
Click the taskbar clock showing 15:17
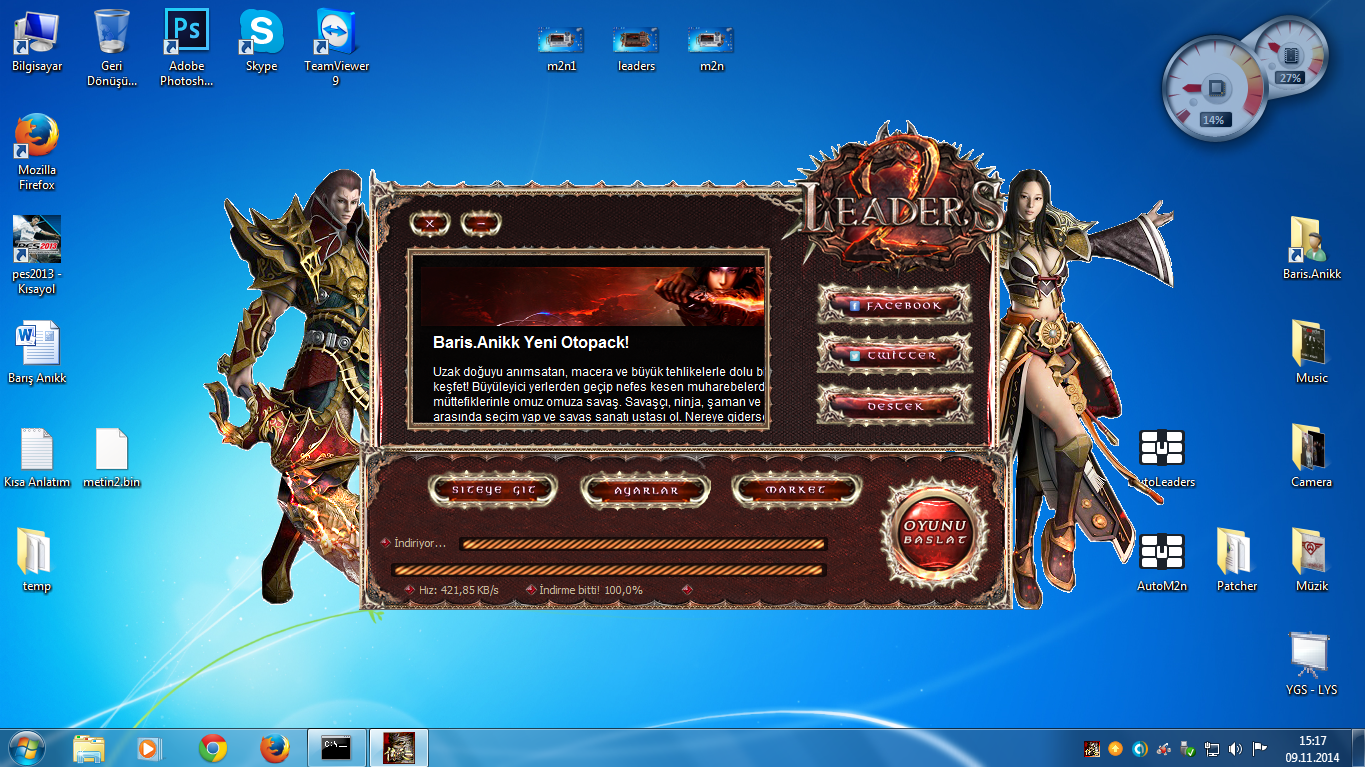point(1313,749)
